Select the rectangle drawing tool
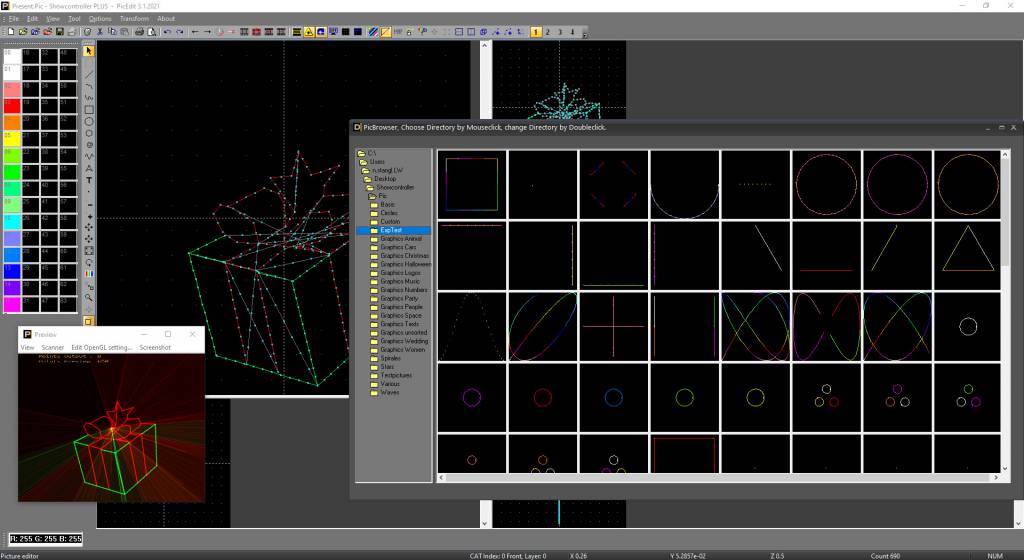 coord(89,109)
